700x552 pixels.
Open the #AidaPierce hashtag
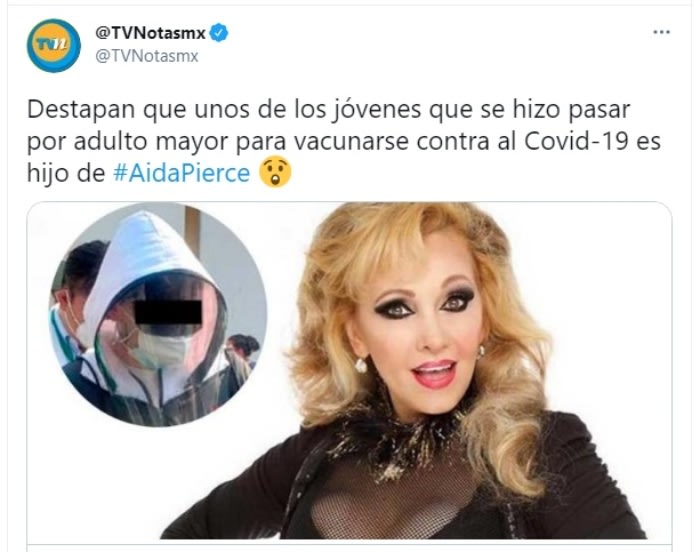(181, 173)
